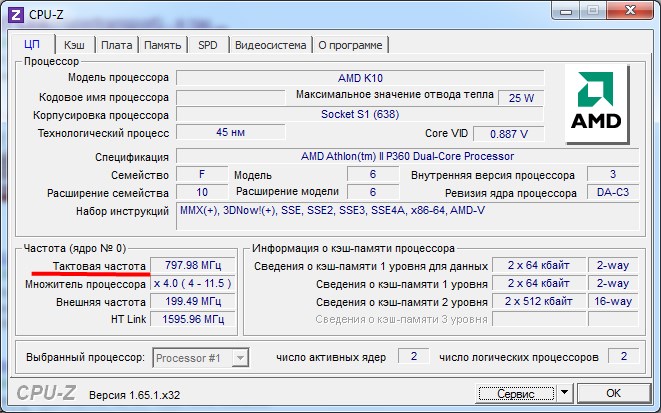Click the 199.49 МГц external frequency
The height and width of the screenshot is (413, 661).
coord(193,301)
